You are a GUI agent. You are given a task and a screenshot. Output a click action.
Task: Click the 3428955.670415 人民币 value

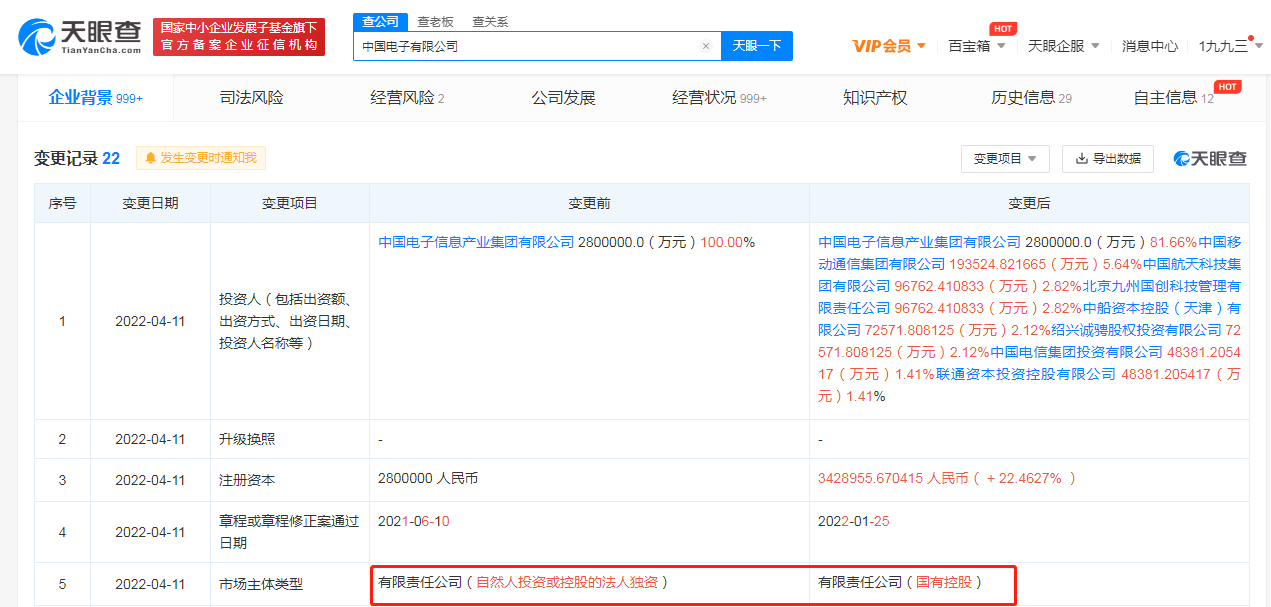click(947, 478)
